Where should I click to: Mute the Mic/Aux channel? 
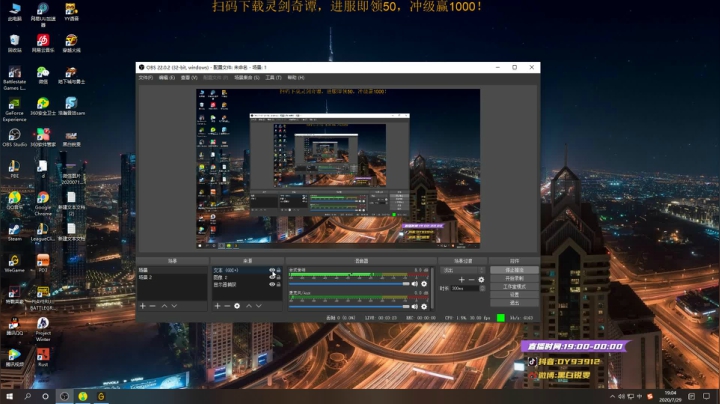[415, 306]
